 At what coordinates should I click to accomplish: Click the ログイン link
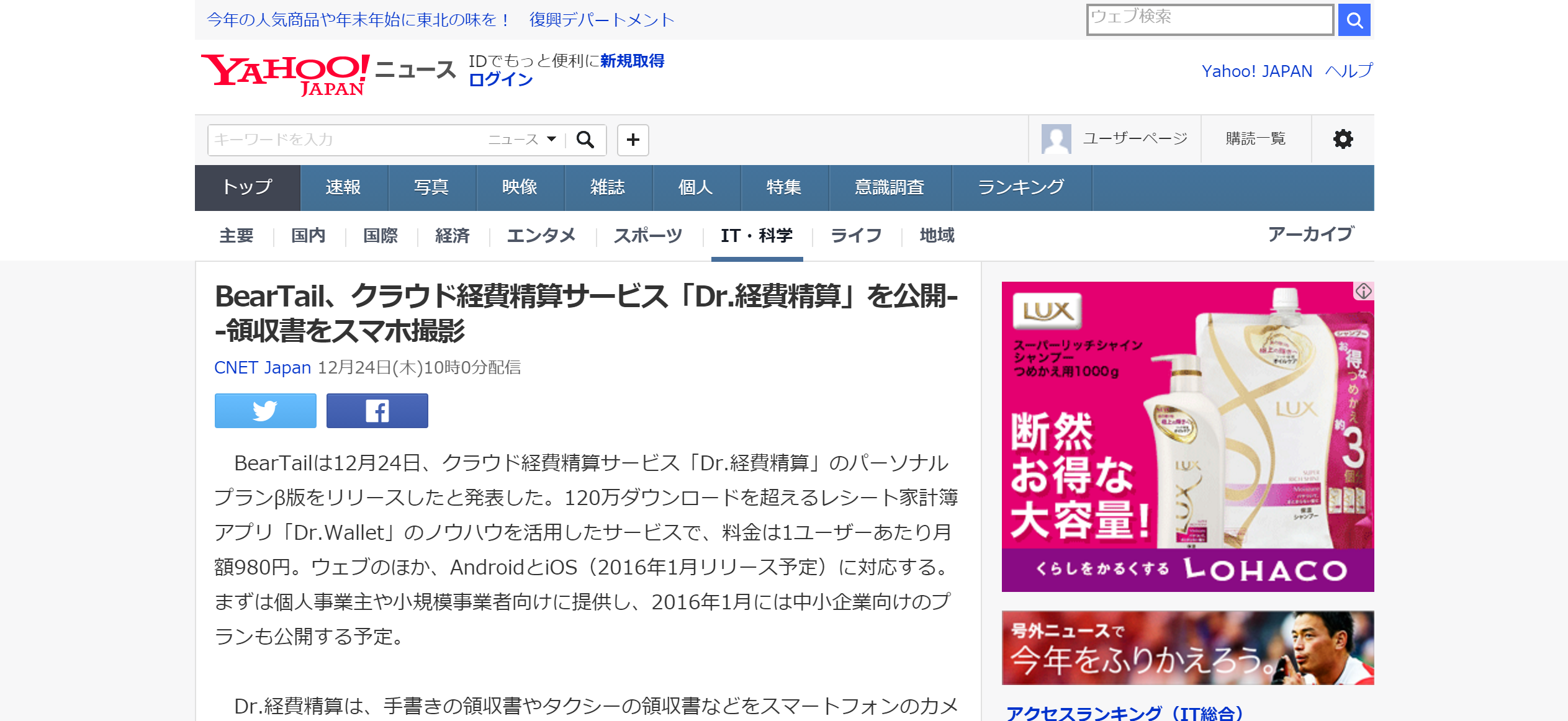pos(500,79)
